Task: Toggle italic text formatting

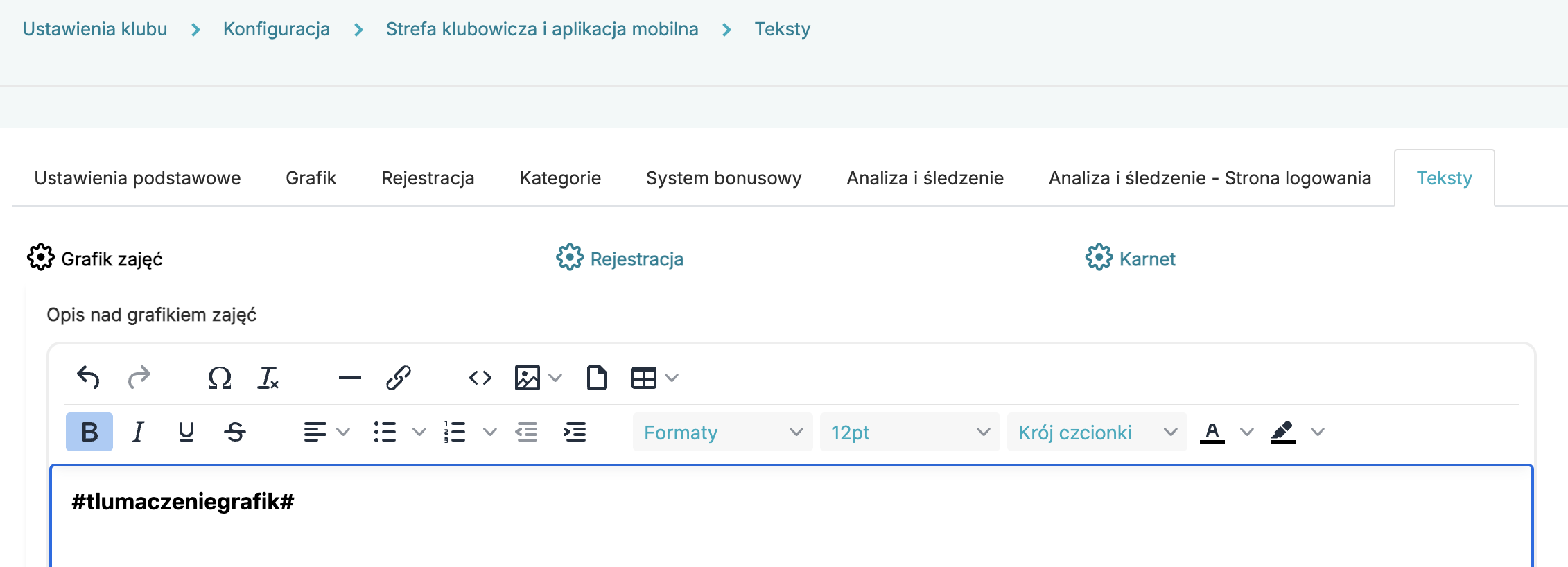Action: (138, 432)
